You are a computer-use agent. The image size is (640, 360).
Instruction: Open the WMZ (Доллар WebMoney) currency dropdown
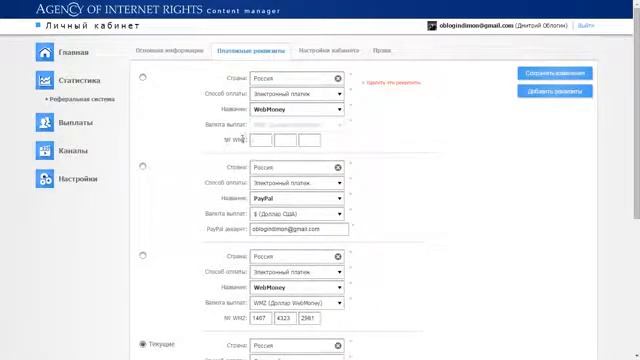297,303
